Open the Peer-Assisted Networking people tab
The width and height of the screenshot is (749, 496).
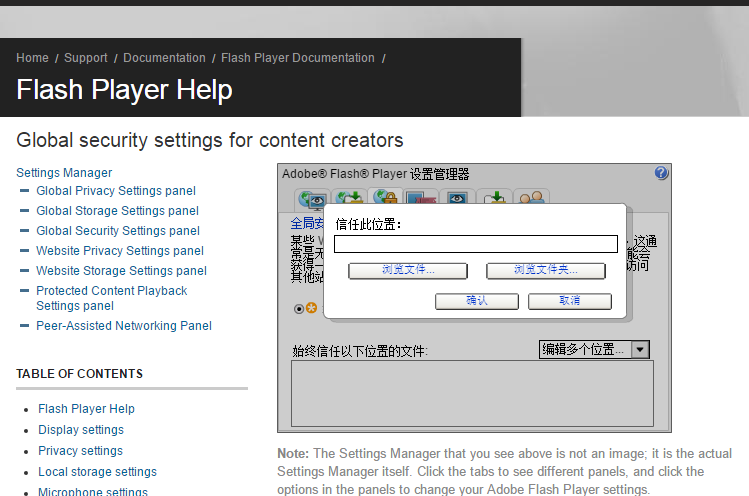(531, 198)
